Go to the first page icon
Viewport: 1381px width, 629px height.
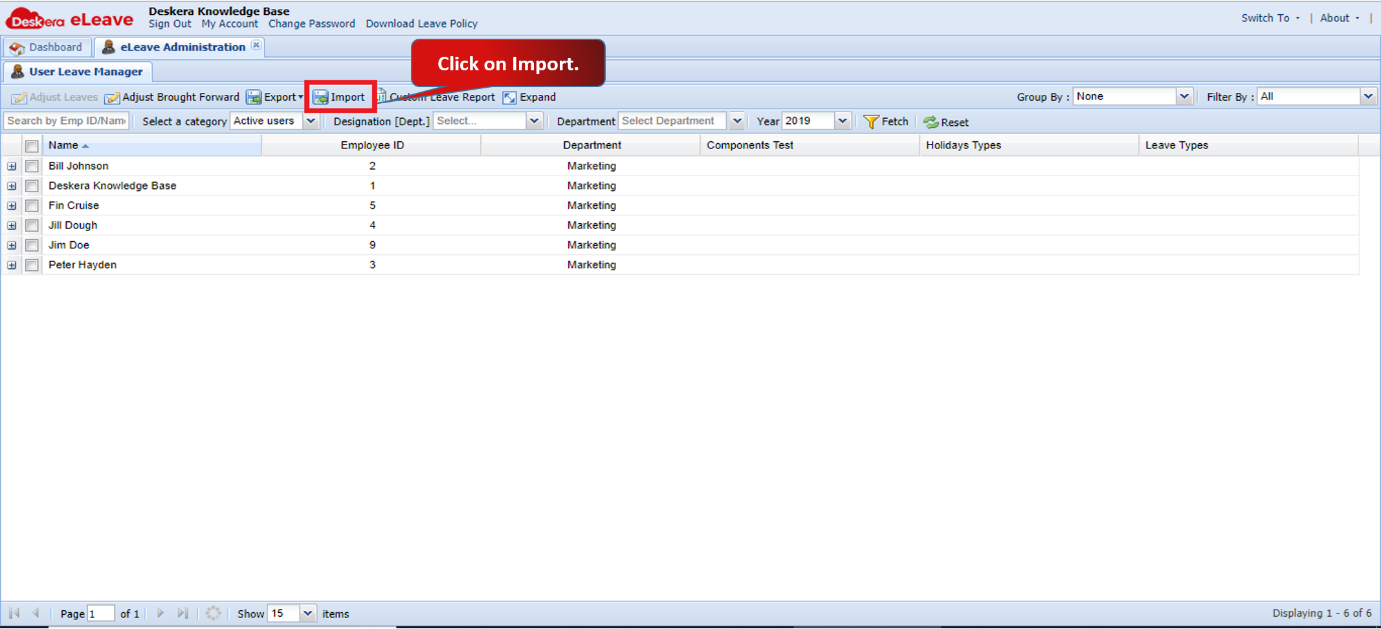[x=15, y=613]
